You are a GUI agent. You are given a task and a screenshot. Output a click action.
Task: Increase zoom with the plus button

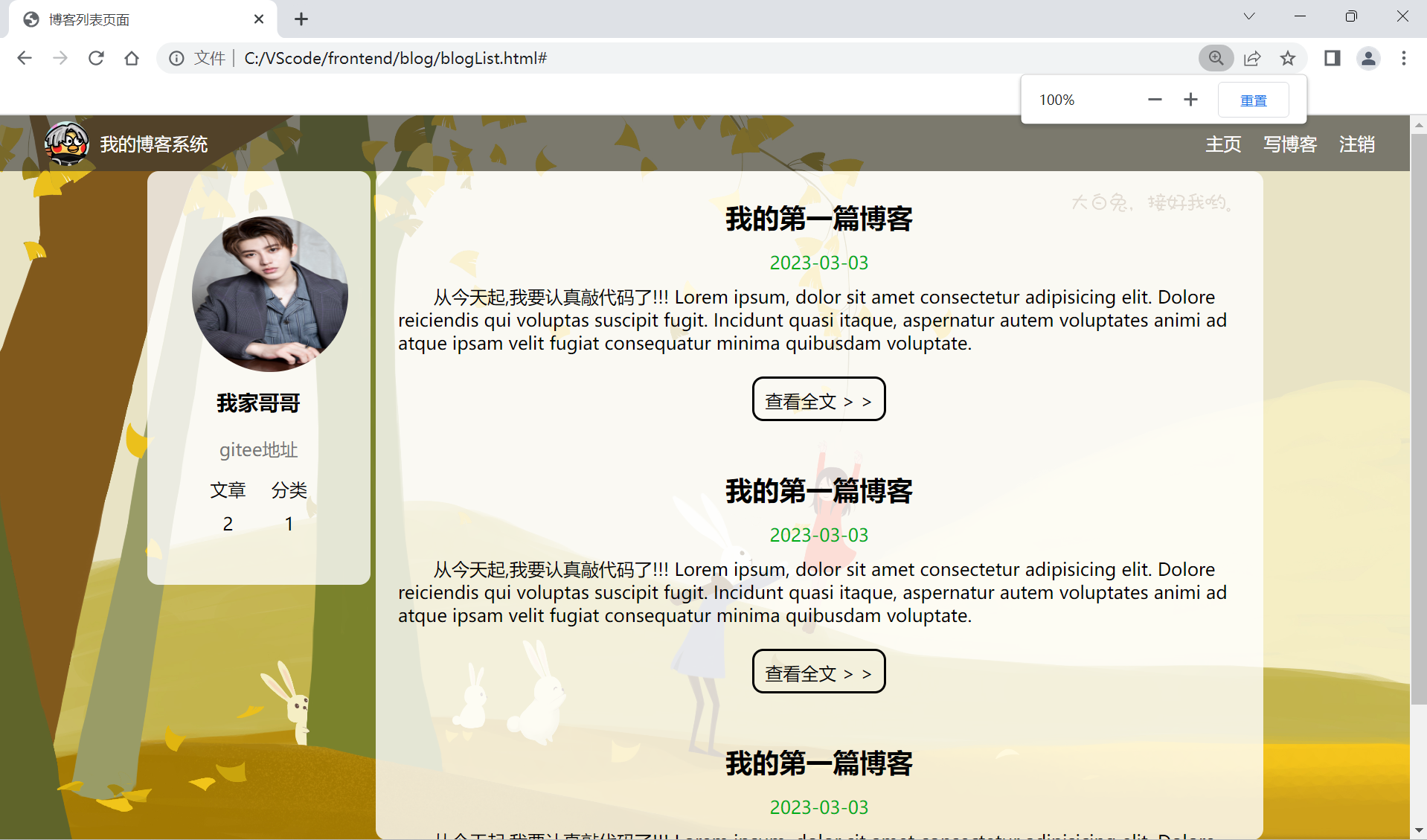1190,100
